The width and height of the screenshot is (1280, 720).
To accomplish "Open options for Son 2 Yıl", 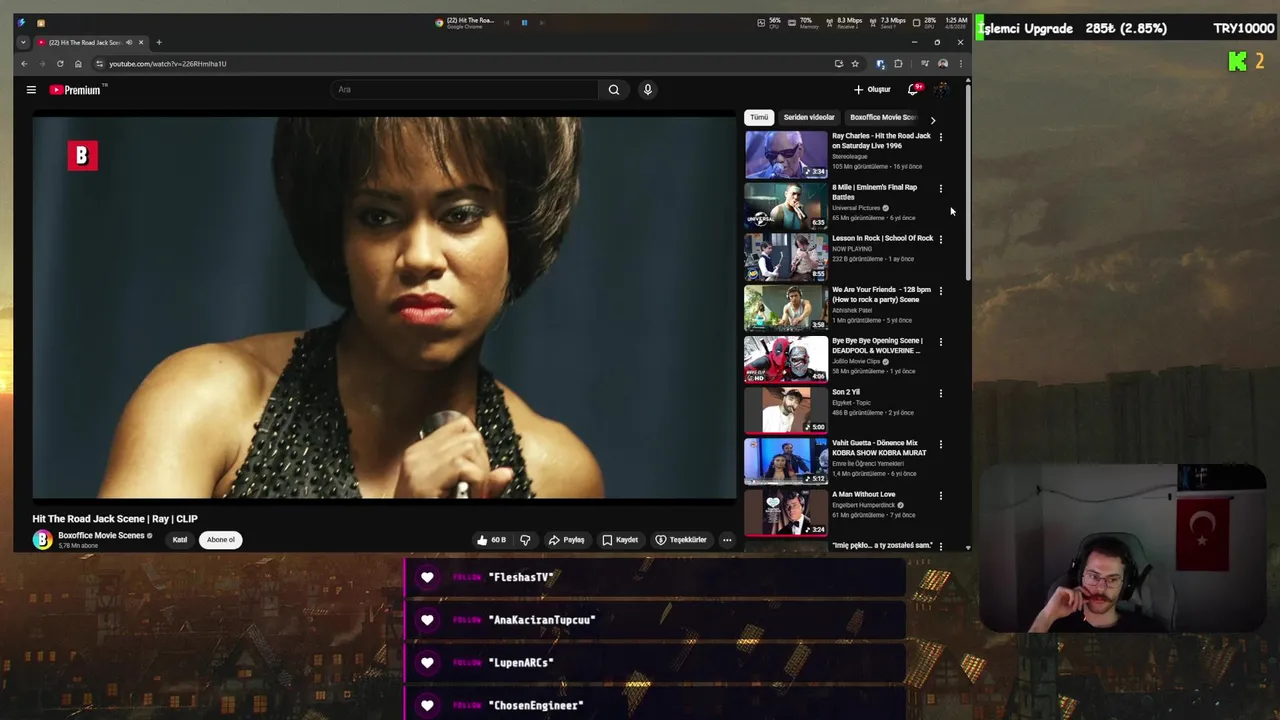I will (x=940, y=393).
